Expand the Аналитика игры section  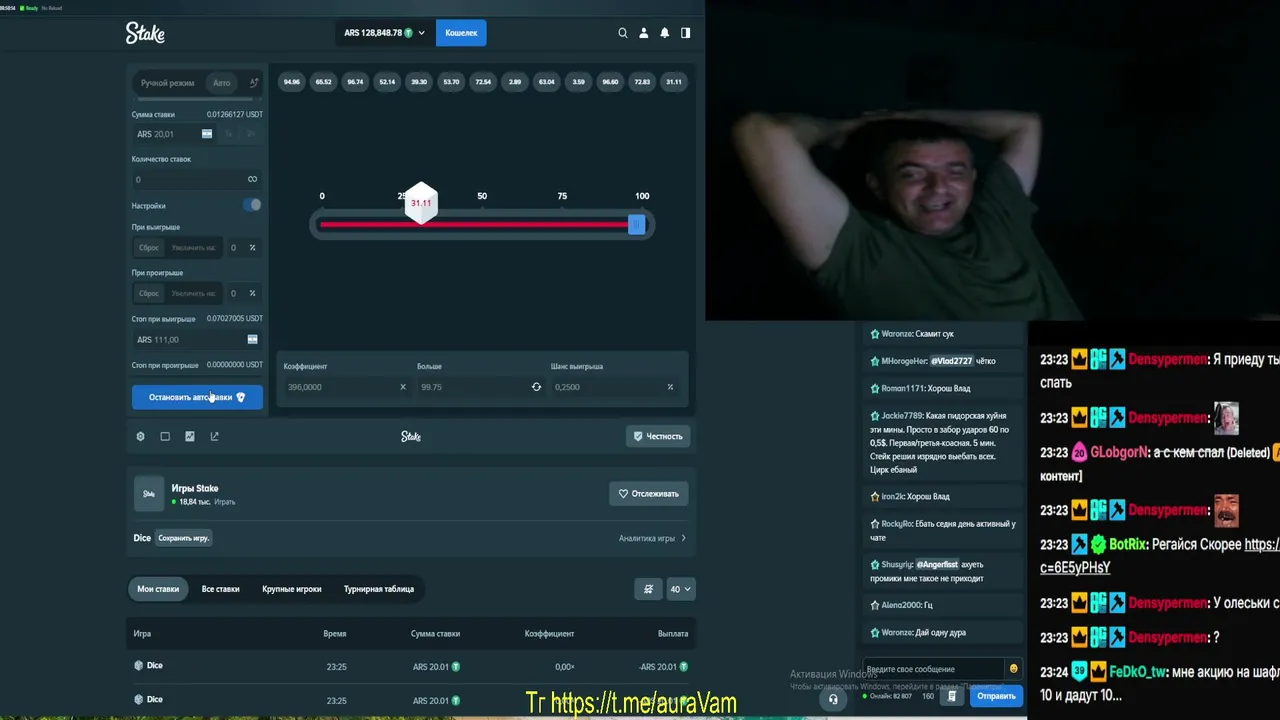point(652,538)
